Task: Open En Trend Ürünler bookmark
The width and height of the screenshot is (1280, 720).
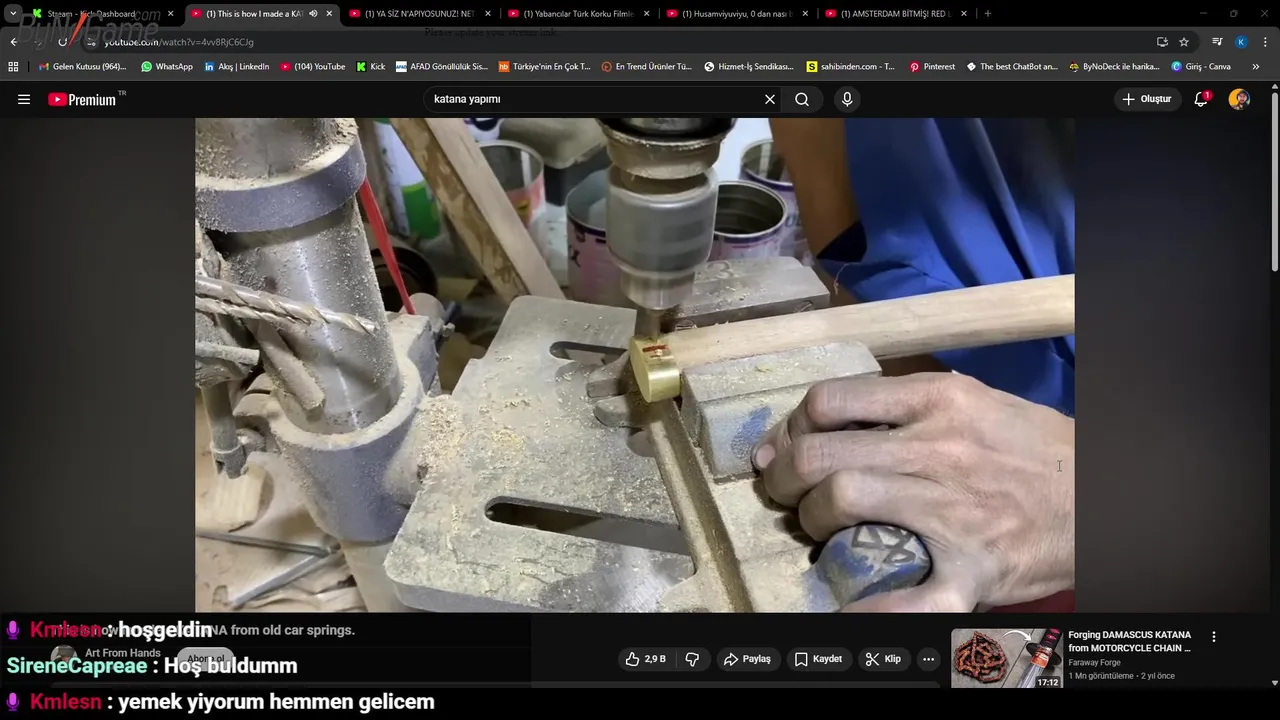Action: (647, 67)
